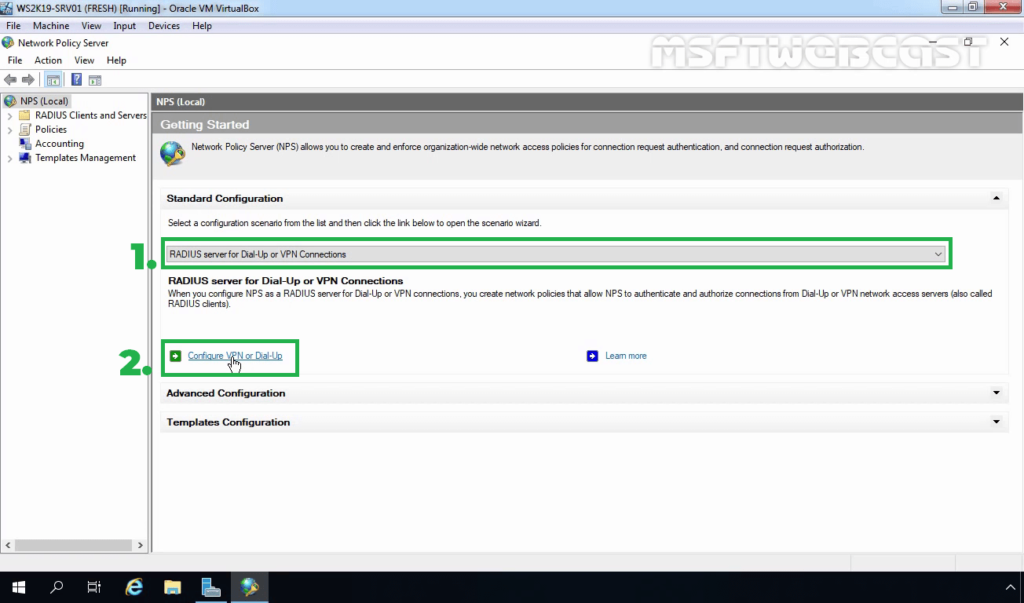
Task: Expand Templates Management tree node
Action: point(10,158)
